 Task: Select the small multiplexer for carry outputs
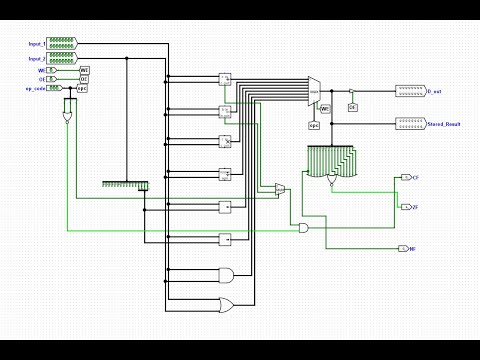pyautogui.click(x=280, y=190)
